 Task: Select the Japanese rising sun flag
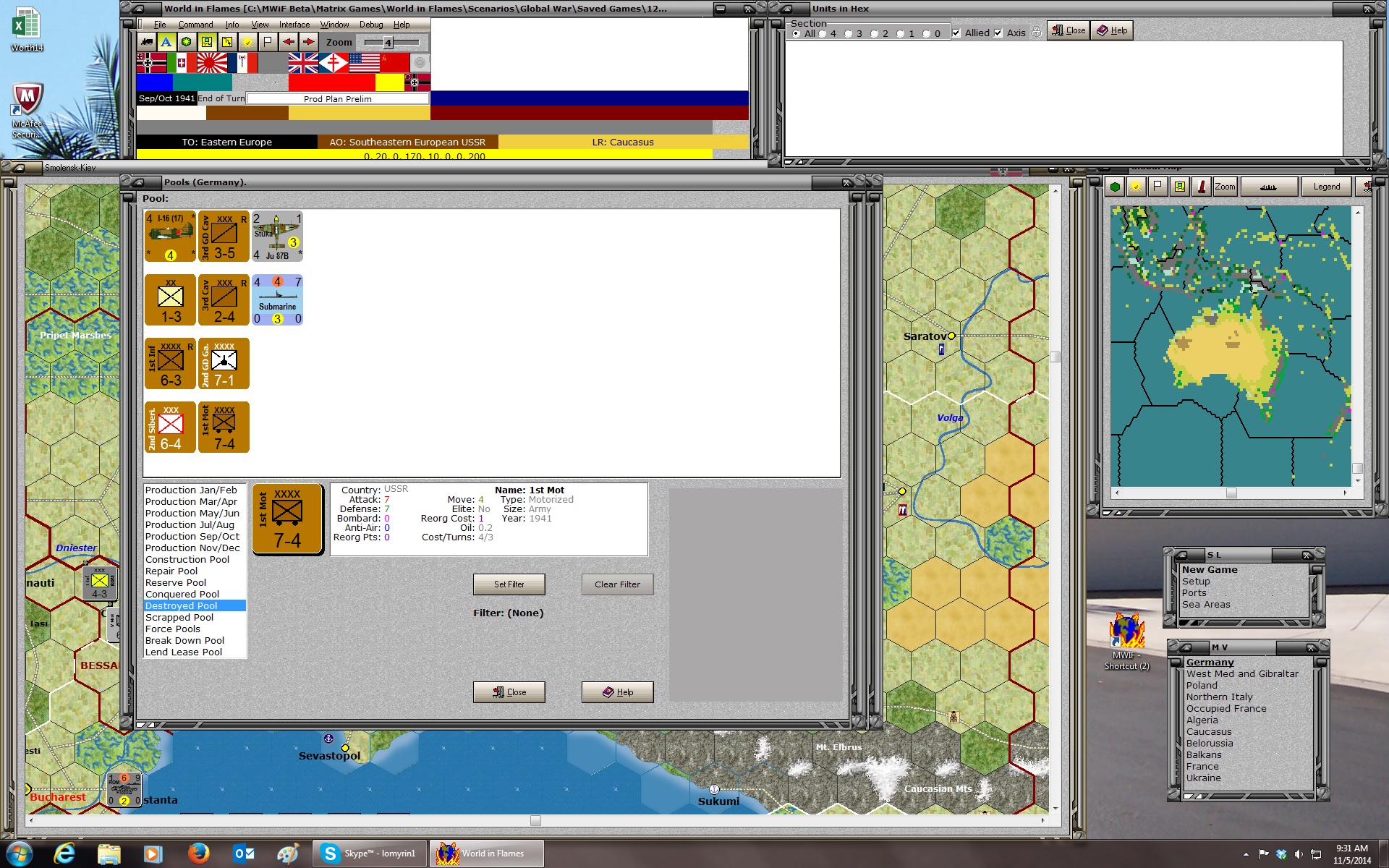tap(212, 63)
